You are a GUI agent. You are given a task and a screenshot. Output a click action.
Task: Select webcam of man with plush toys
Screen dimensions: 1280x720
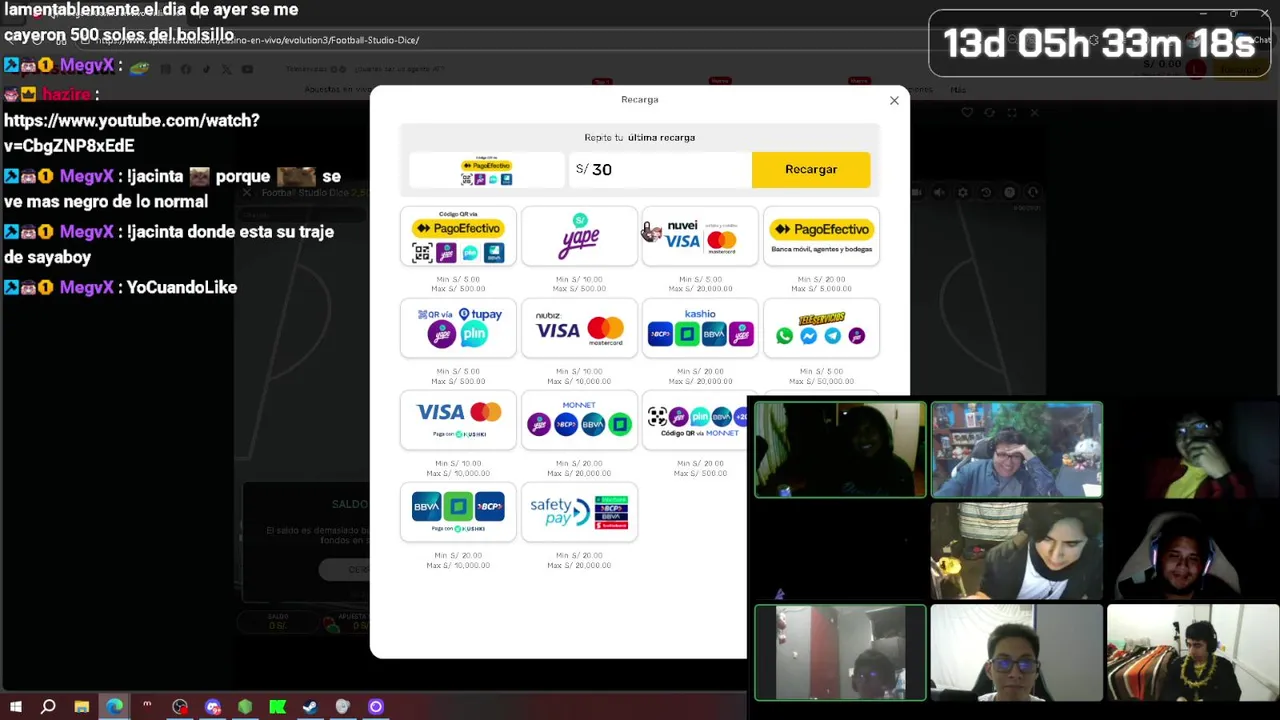[1017, 450]
